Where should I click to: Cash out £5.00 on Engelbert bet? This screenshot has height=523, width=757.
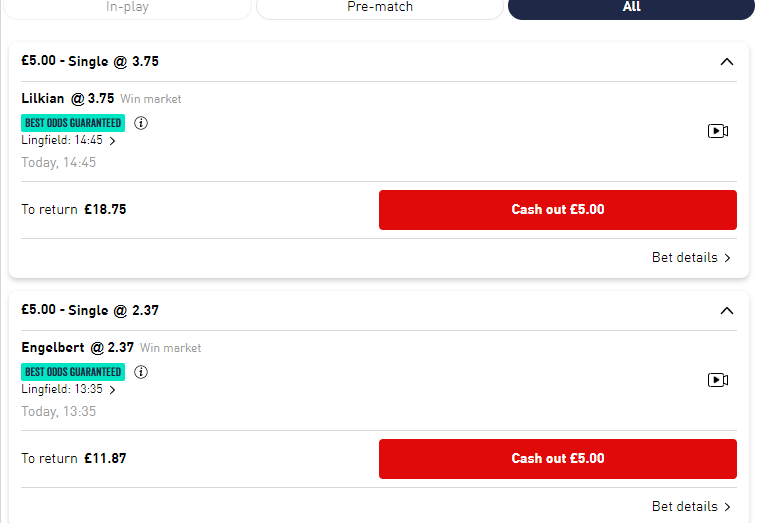tap(557, 459)
